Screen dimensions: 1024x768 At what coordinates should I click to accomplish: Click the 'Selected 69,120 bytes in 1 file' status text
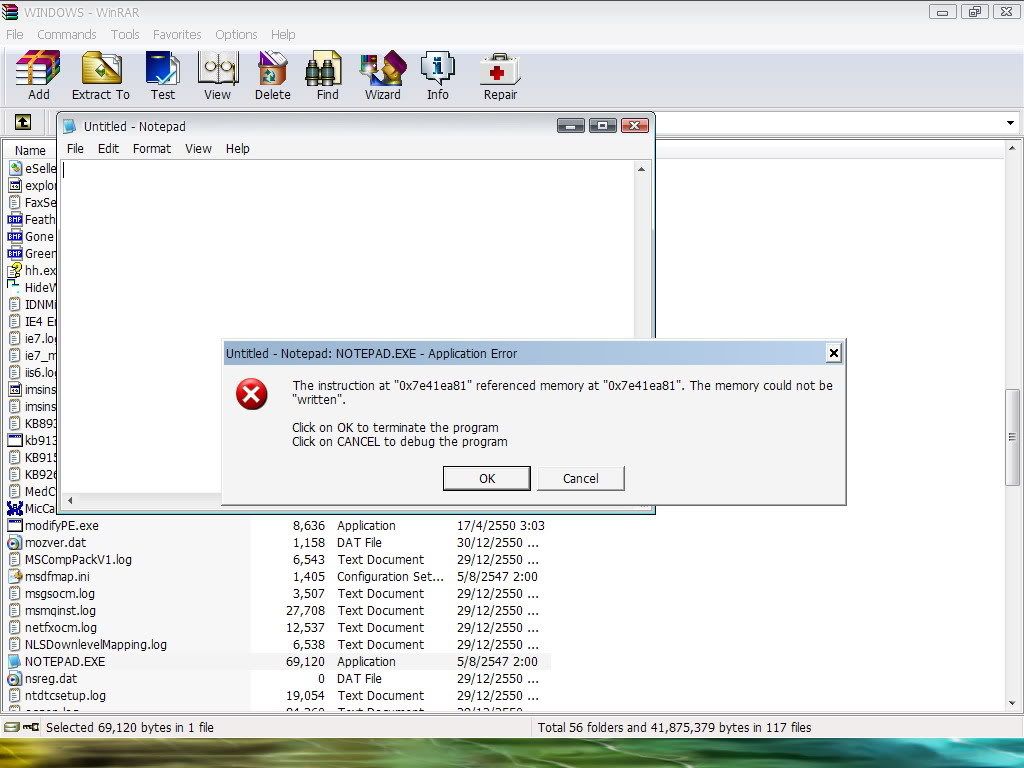[130, 728]
